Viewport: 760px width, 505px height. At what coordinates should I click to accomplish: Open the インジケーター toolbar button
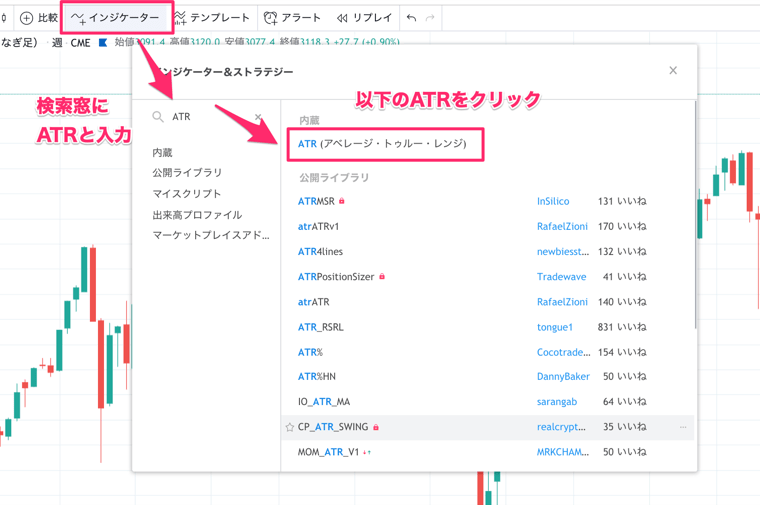click(x=115, y=18)
